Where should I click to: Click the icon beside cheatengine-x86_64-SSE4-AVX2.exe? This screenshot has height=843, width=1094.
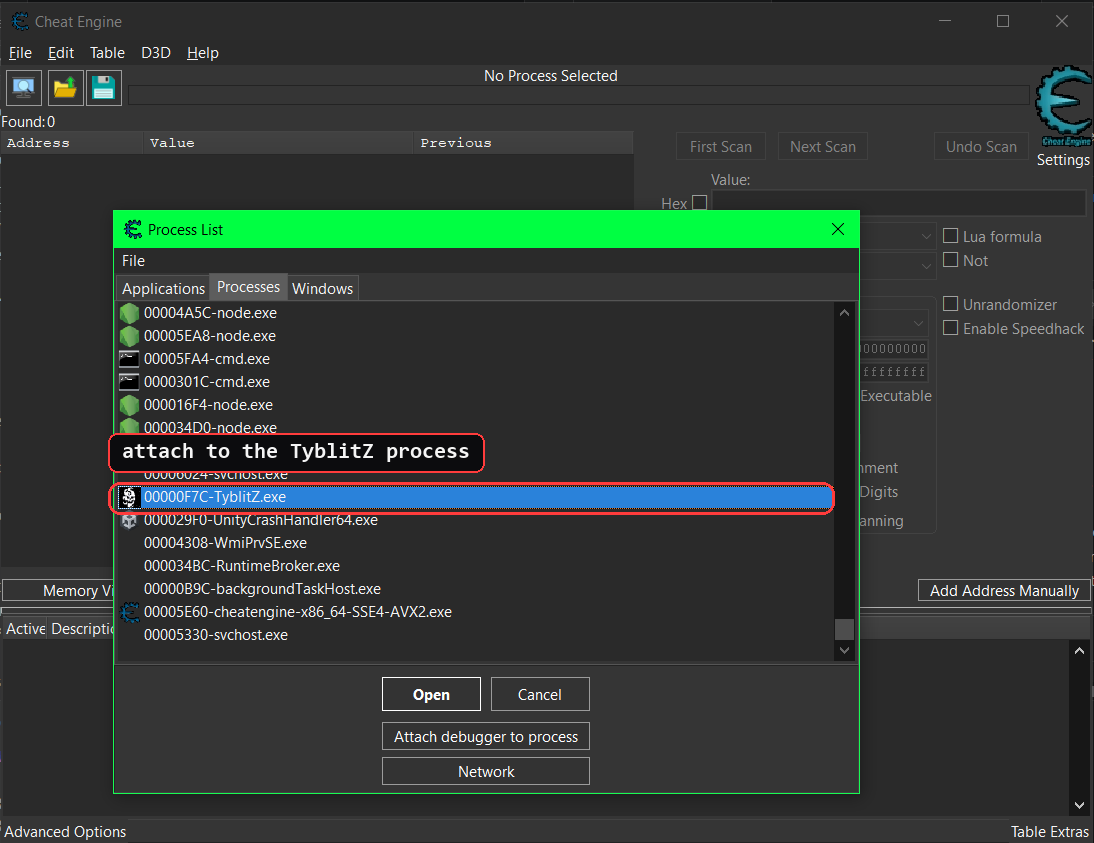[129, 613]
